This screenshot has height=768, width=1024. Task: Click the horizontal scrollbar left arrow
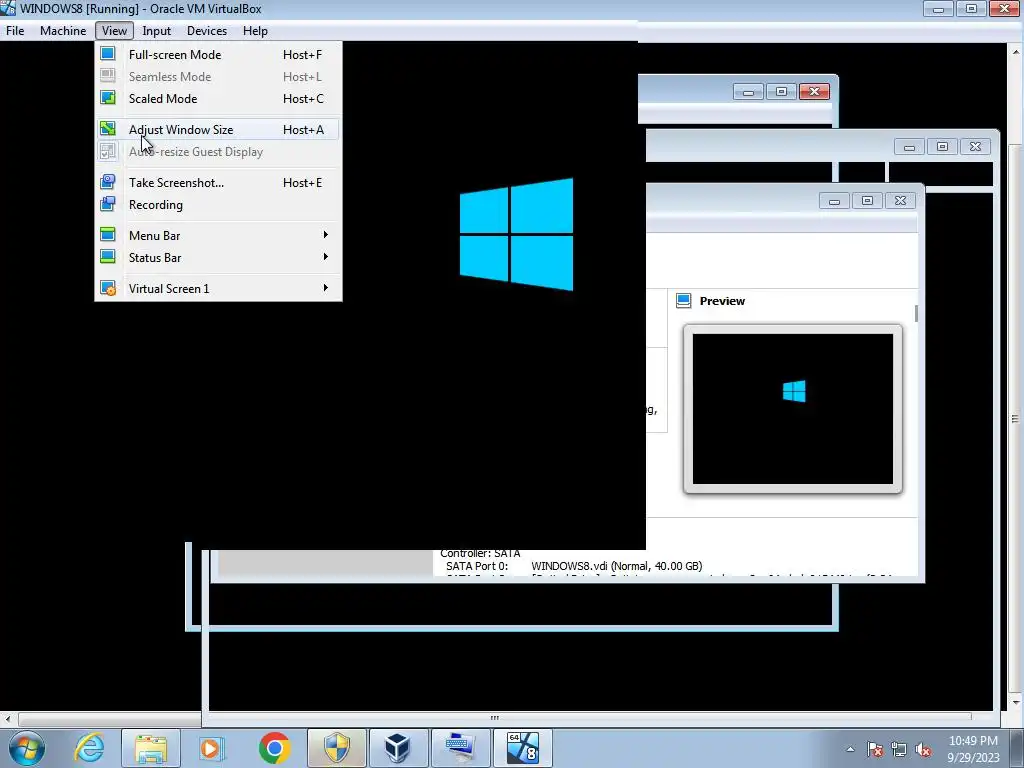tap(8, 719)
